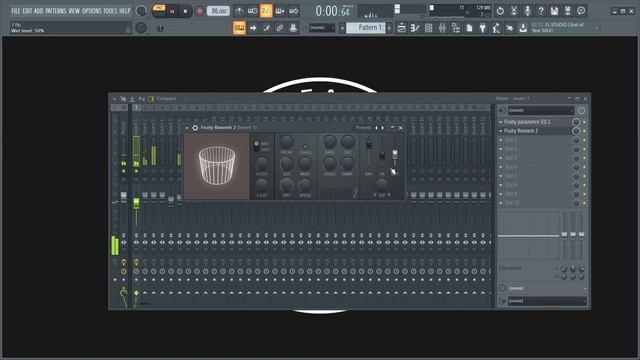Expand Fruity Reverb 2 slot menu
The height and width of the screenshot is (360, 640).
501,131
